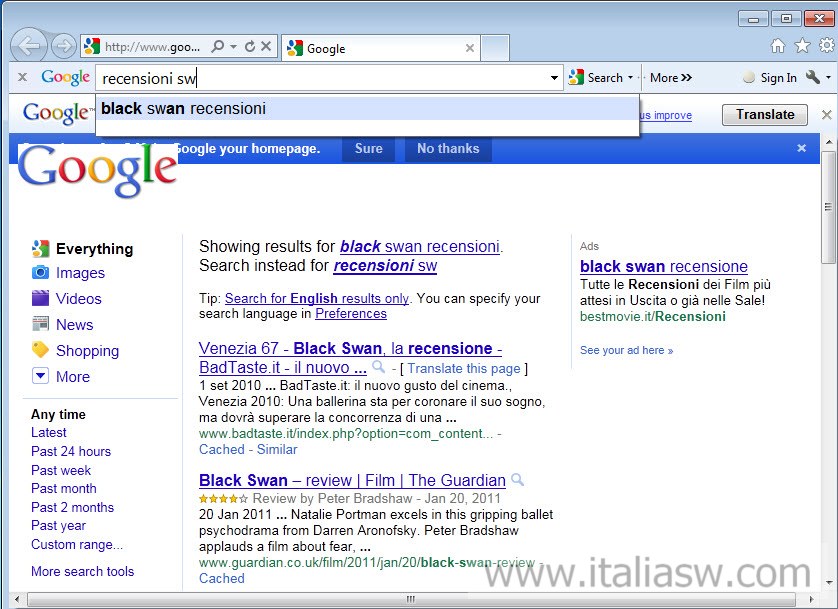Filter results to Past year
Viewport: 838px width, 609px height.
point(58,526)
